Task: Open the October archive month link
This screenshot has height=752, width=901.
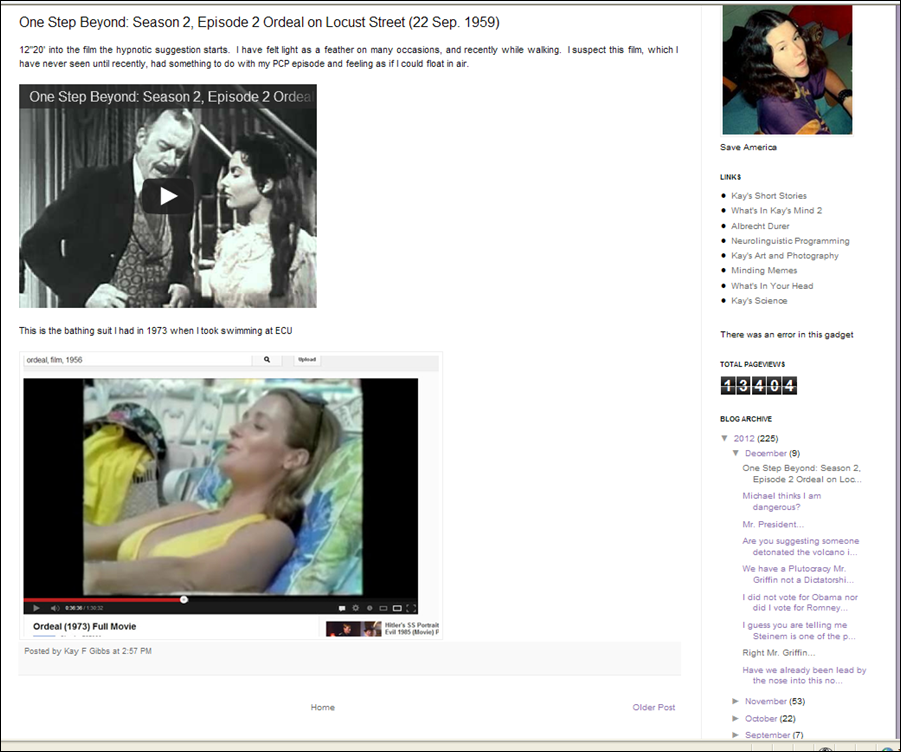Action: tap(761, 719)
